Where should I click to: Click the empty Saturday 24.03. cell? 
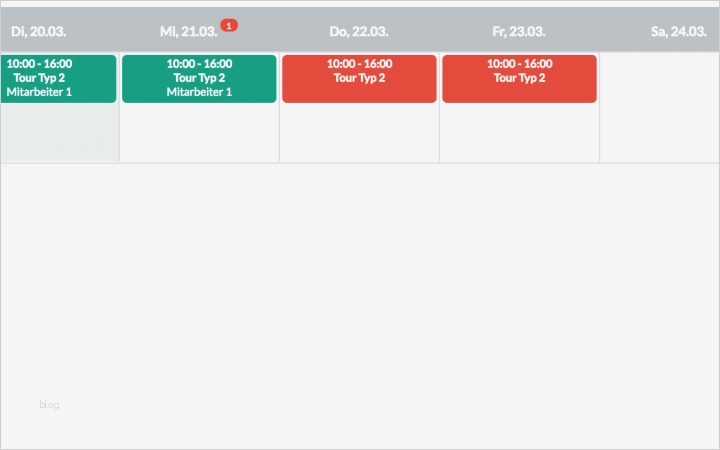[x=660, y=107]
